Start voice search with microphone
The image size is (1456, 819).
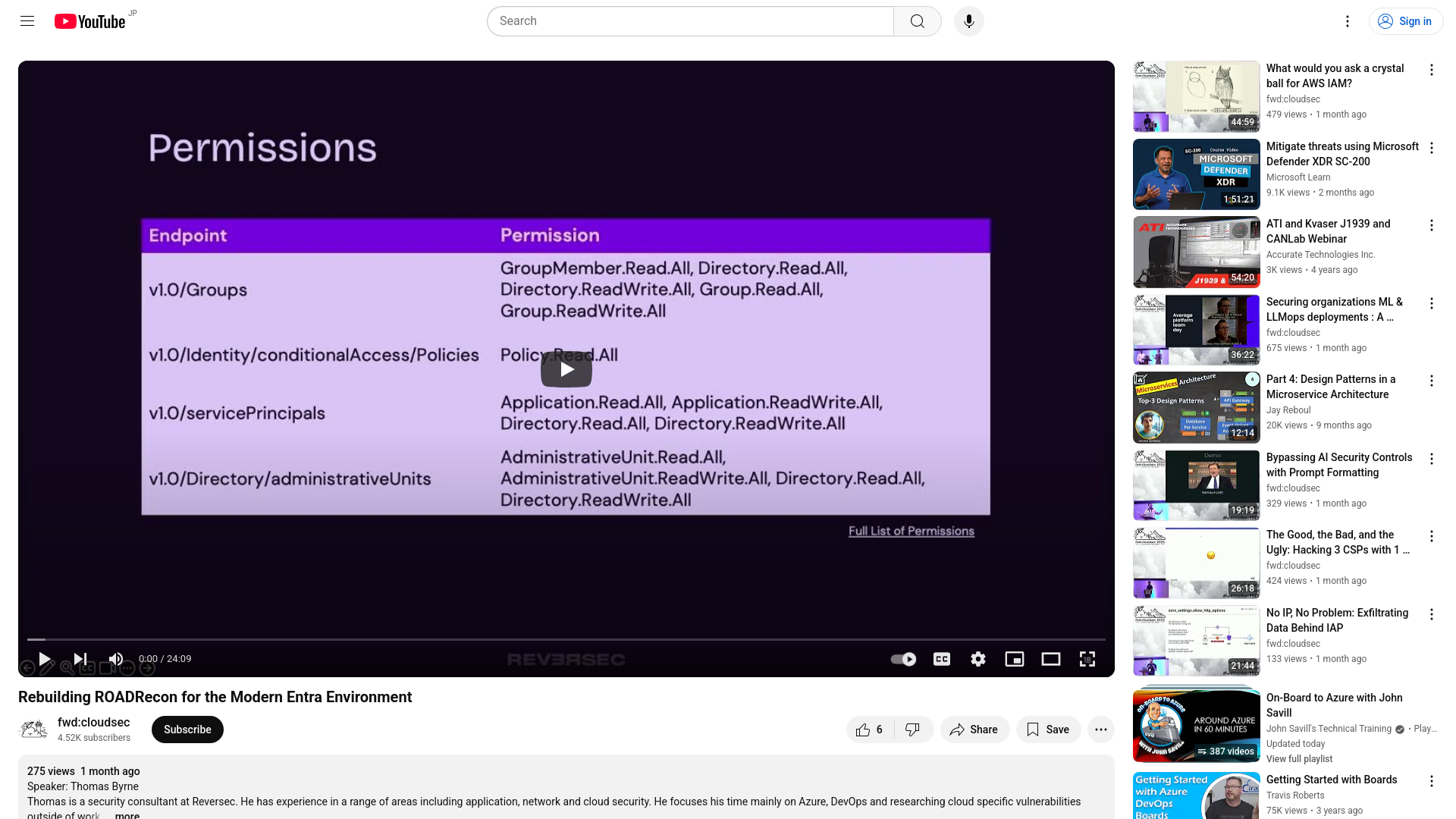968,21
